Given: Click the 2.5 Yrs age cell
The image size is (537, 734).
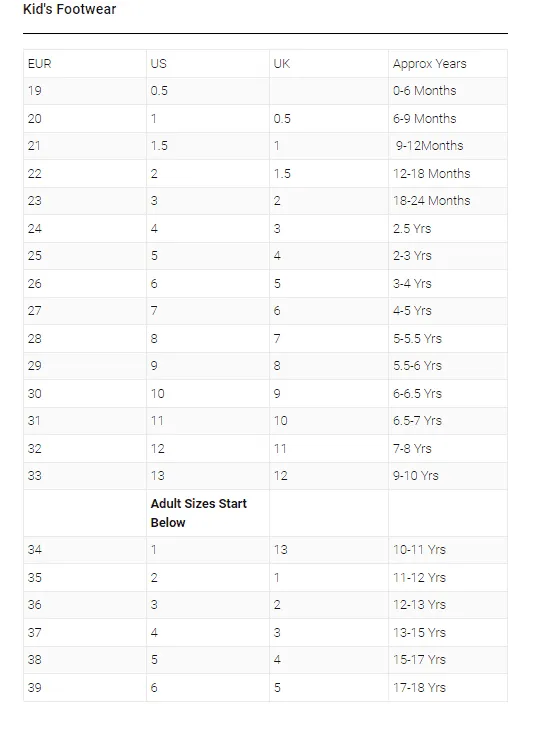Looking at the screenshot, I should [448, 228].
